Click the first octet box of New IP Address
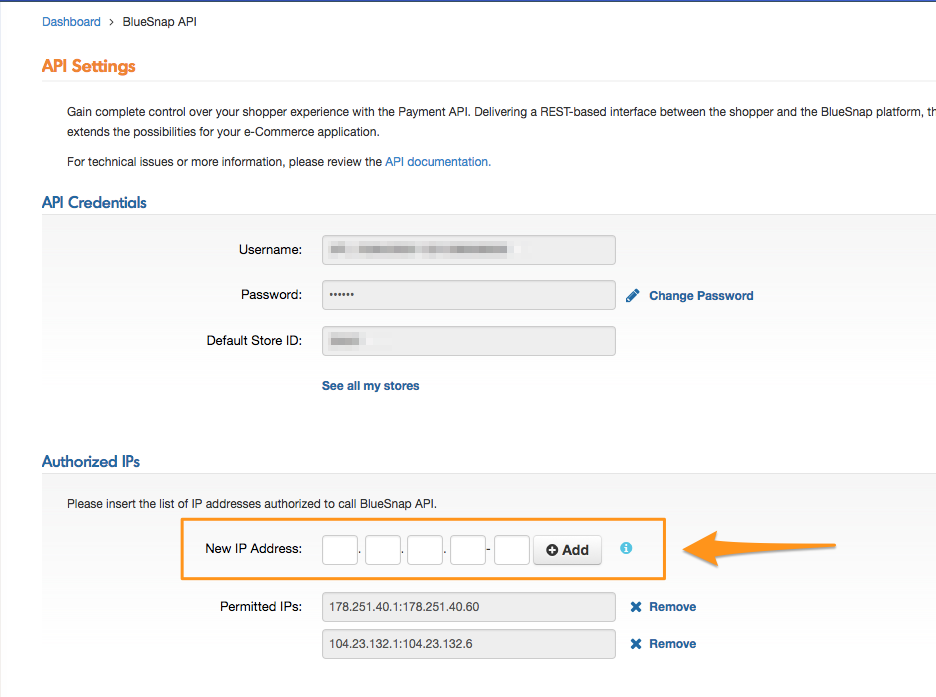This screenshot has height=697, width=936. tap(340, 550)
